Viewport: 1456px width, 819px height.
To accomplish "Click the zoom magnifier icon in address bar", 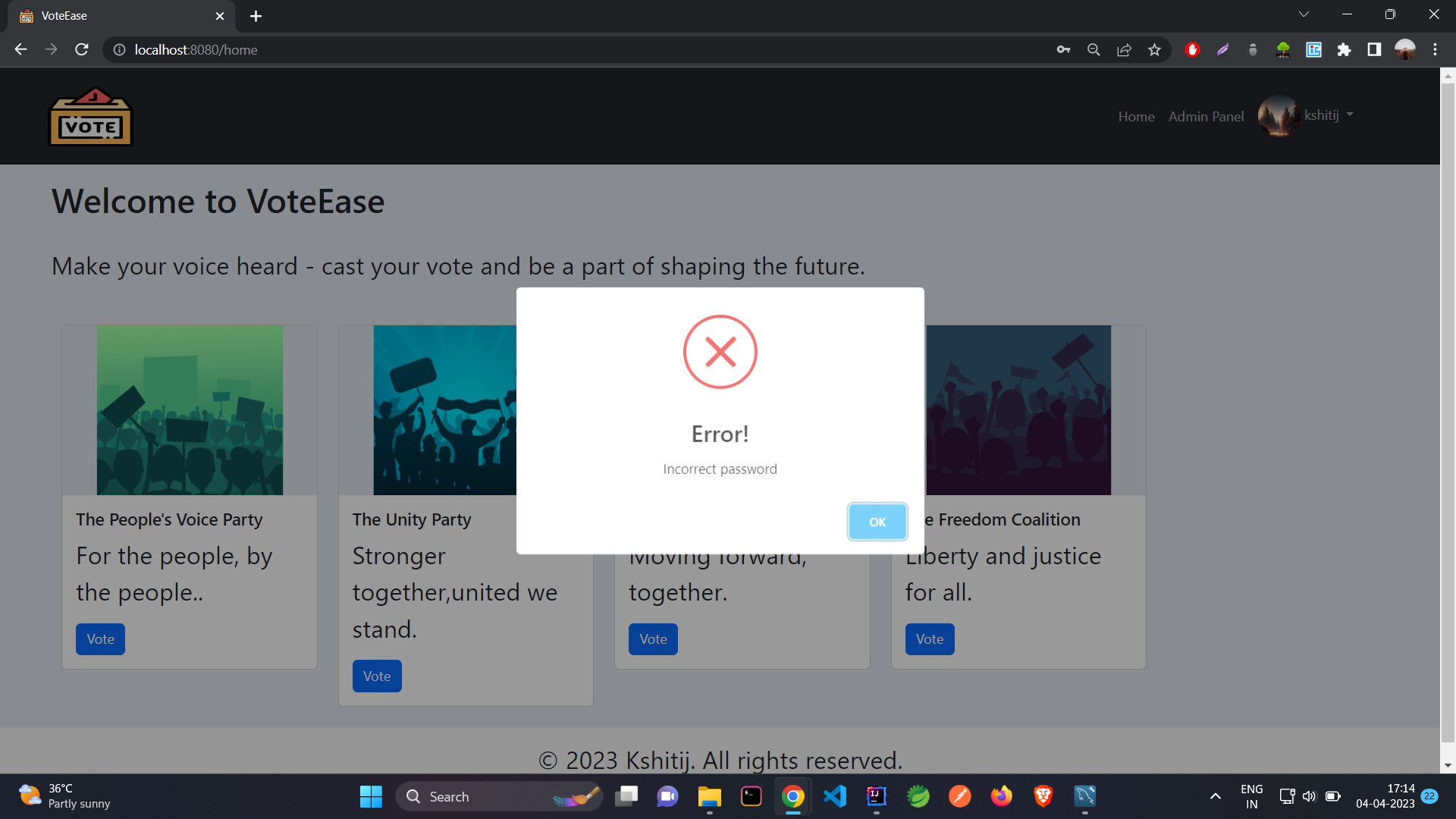I will (1094, 50).
